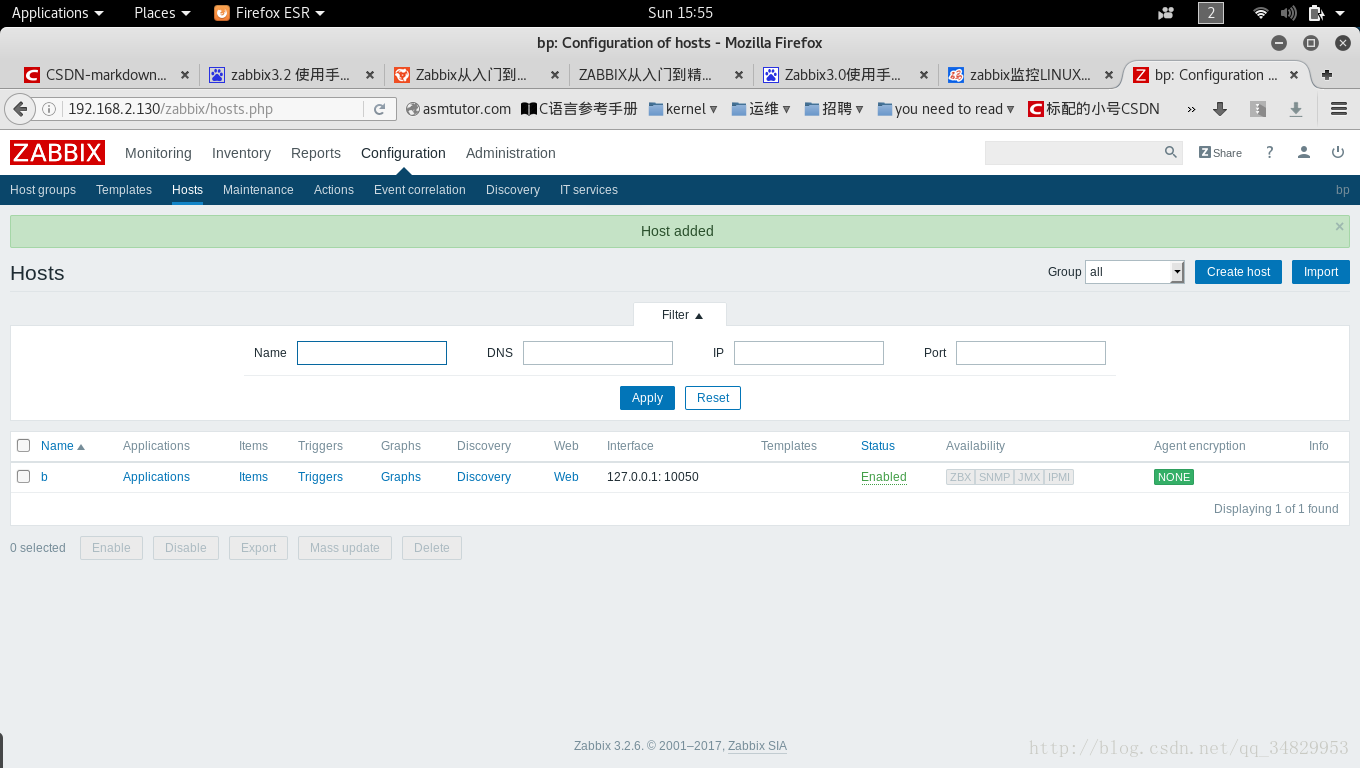Go to the Actions submenu
This screenshot has width=1360, height=768.
334,190
